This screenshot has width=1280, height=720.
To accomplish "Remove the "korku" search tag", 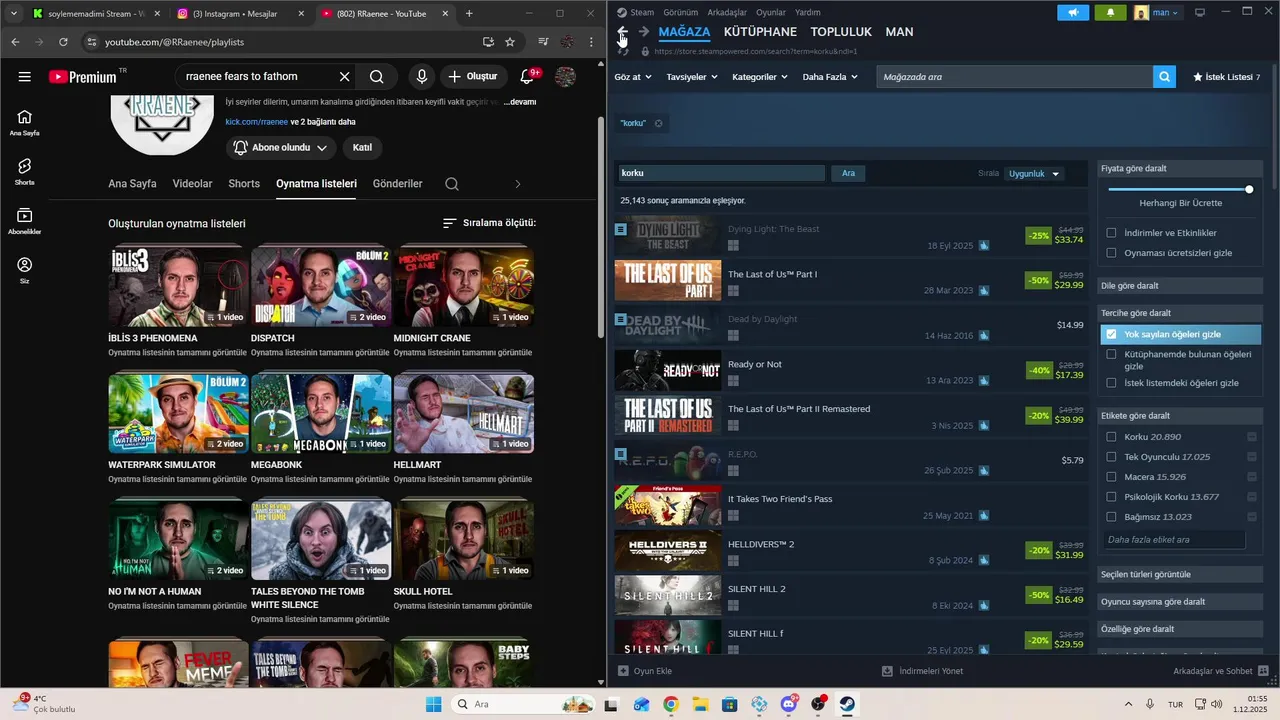I will coord(658,123).
